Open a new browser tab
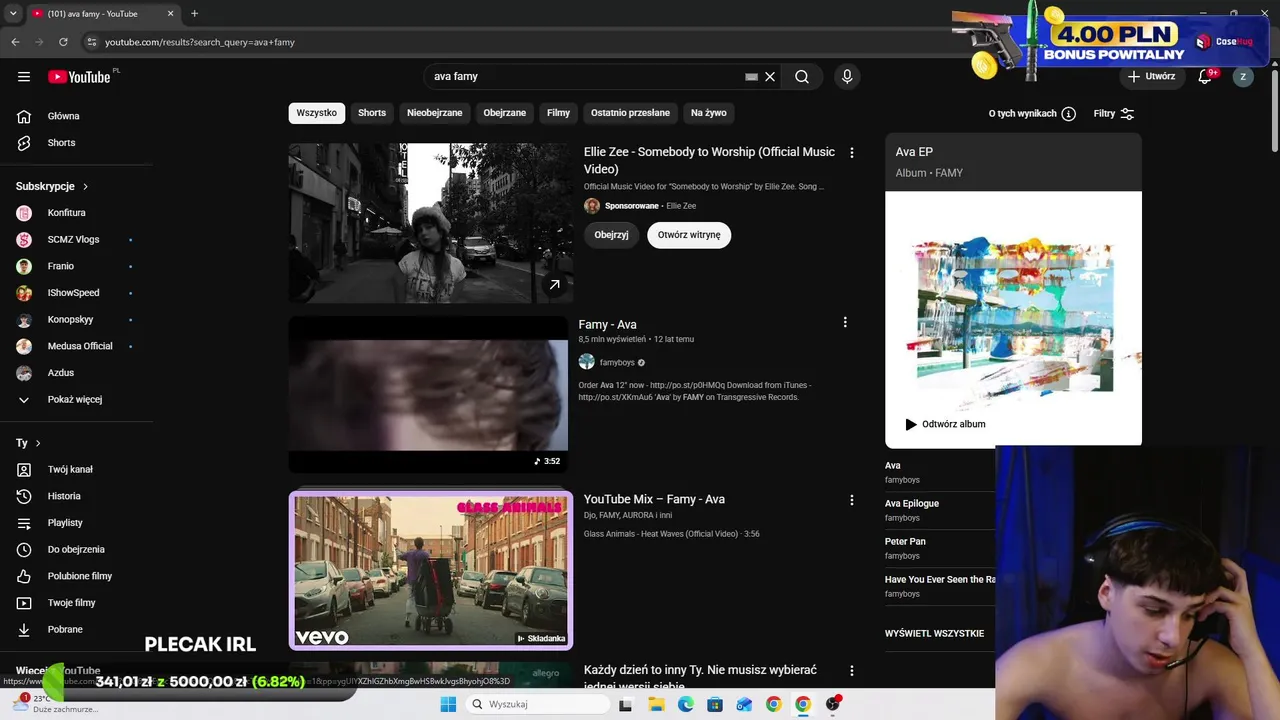 [194, 14]
